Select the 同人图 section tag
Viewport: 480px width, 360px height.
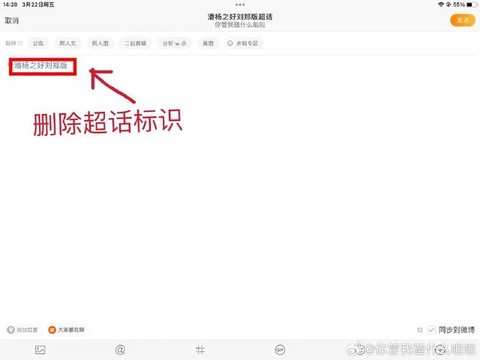coord(100,43)
